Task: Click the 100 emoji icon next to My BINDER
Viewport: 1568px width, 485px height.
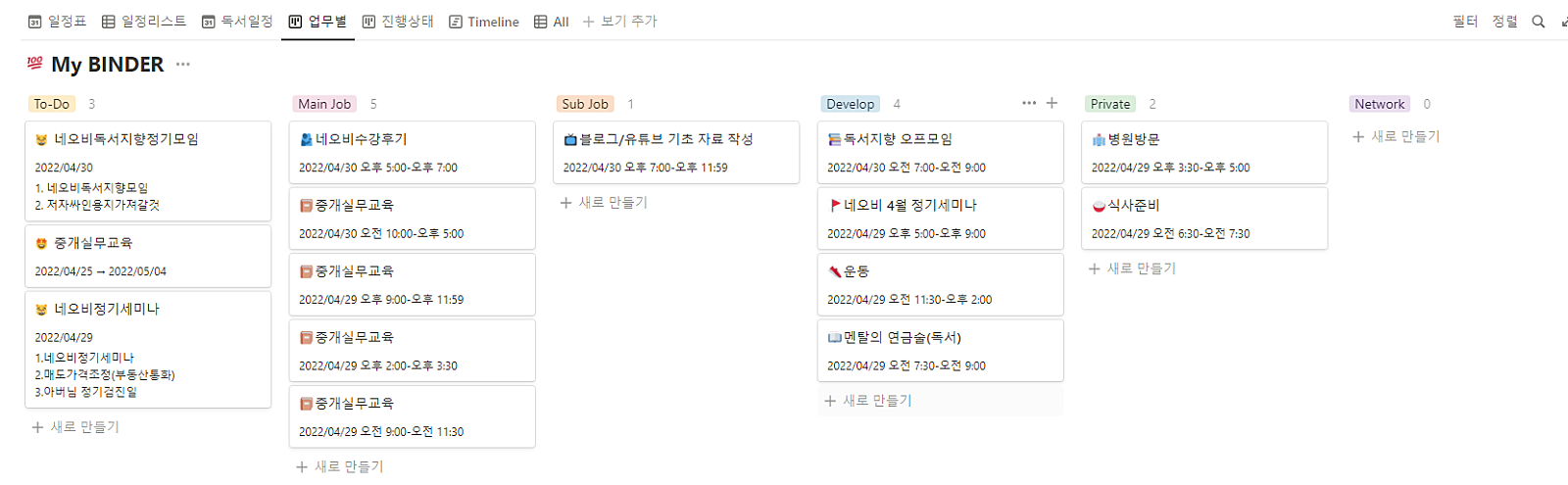Action: point(35,64)
